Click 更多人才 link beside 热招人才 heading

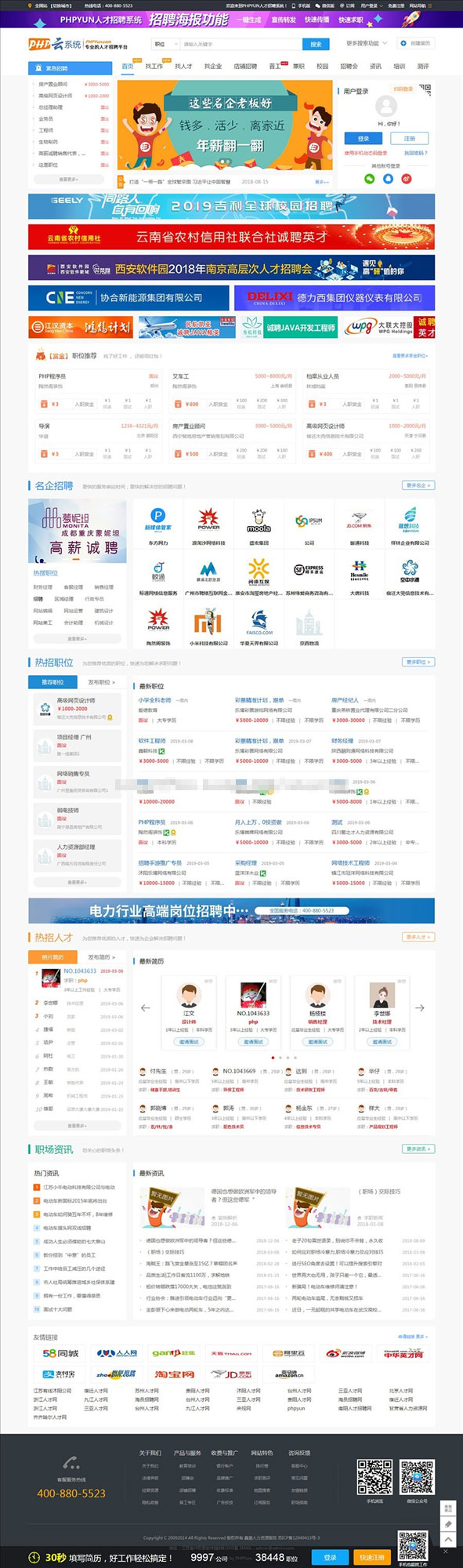(x=418, y=937)
